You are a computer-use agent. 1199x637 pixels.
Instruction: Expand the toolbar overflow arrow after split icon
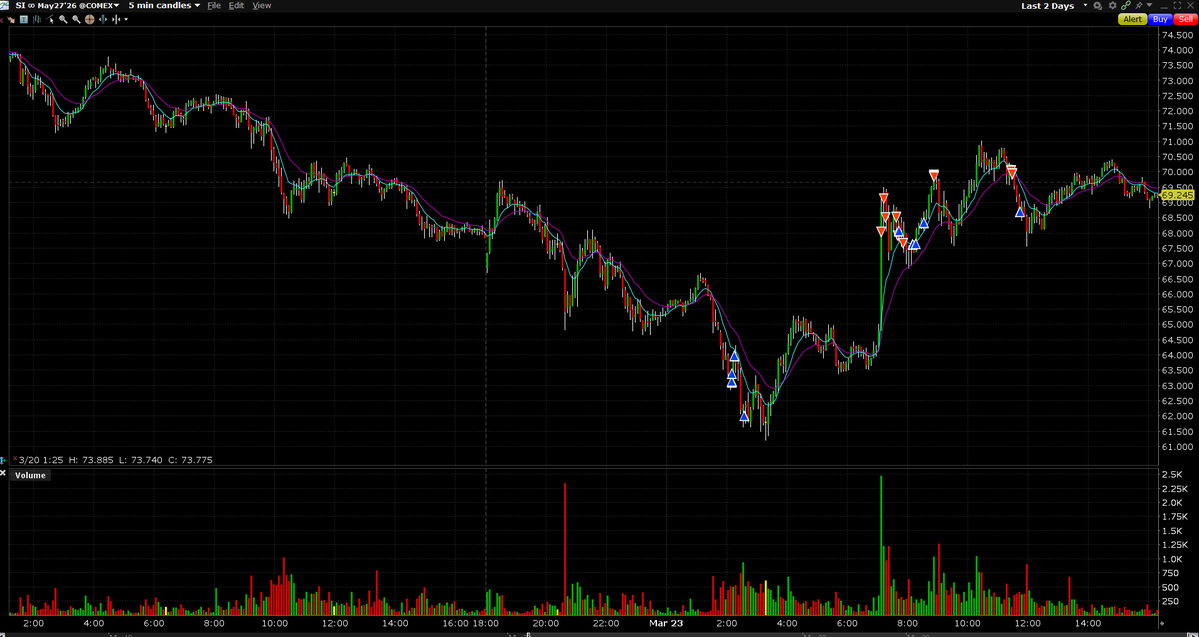pos(126,19)
